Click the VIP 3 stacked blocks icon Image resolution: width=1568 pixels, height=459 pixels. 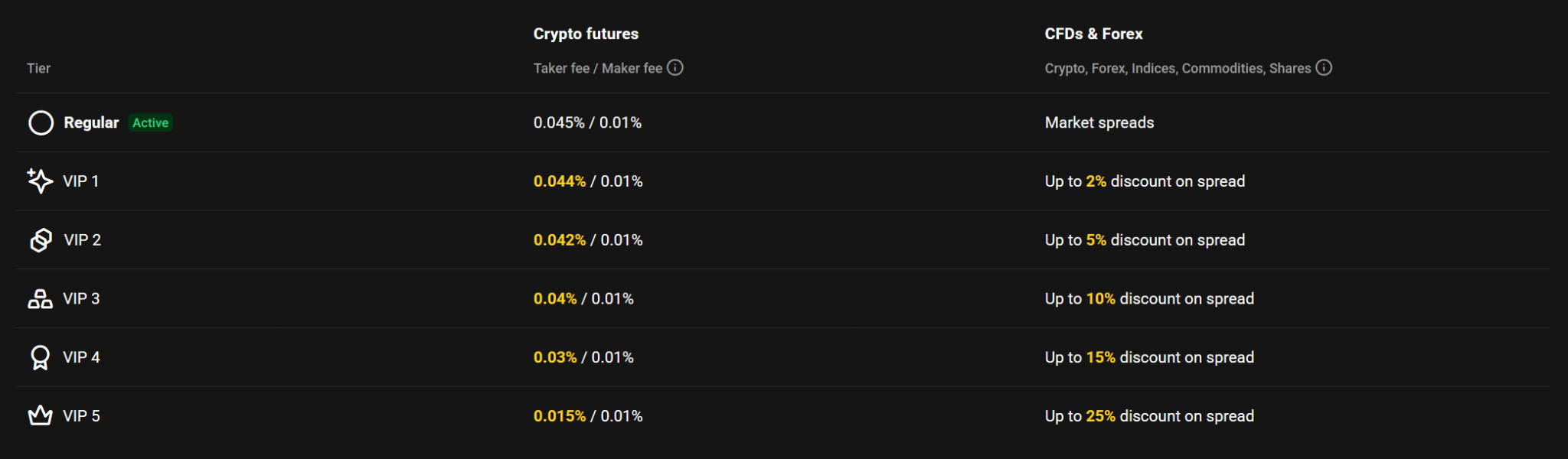[x=40, y=299]
